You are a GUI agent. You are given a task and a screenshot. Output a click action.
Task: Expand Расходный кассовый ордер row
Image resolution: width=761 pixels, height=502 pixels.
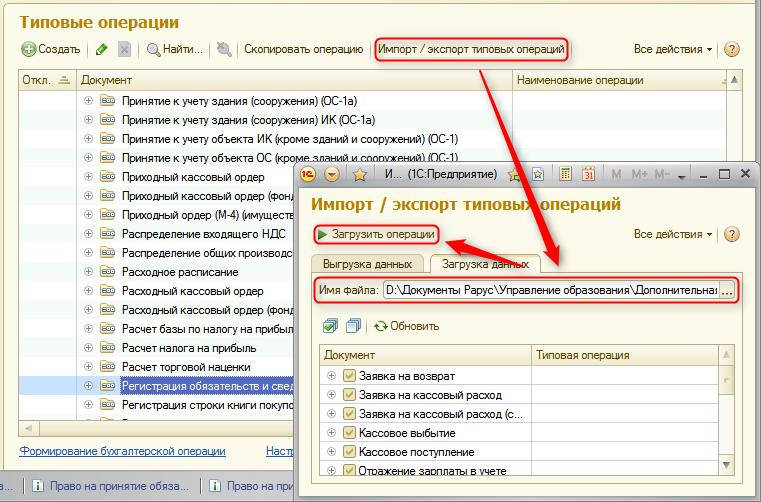click(88, 290)
